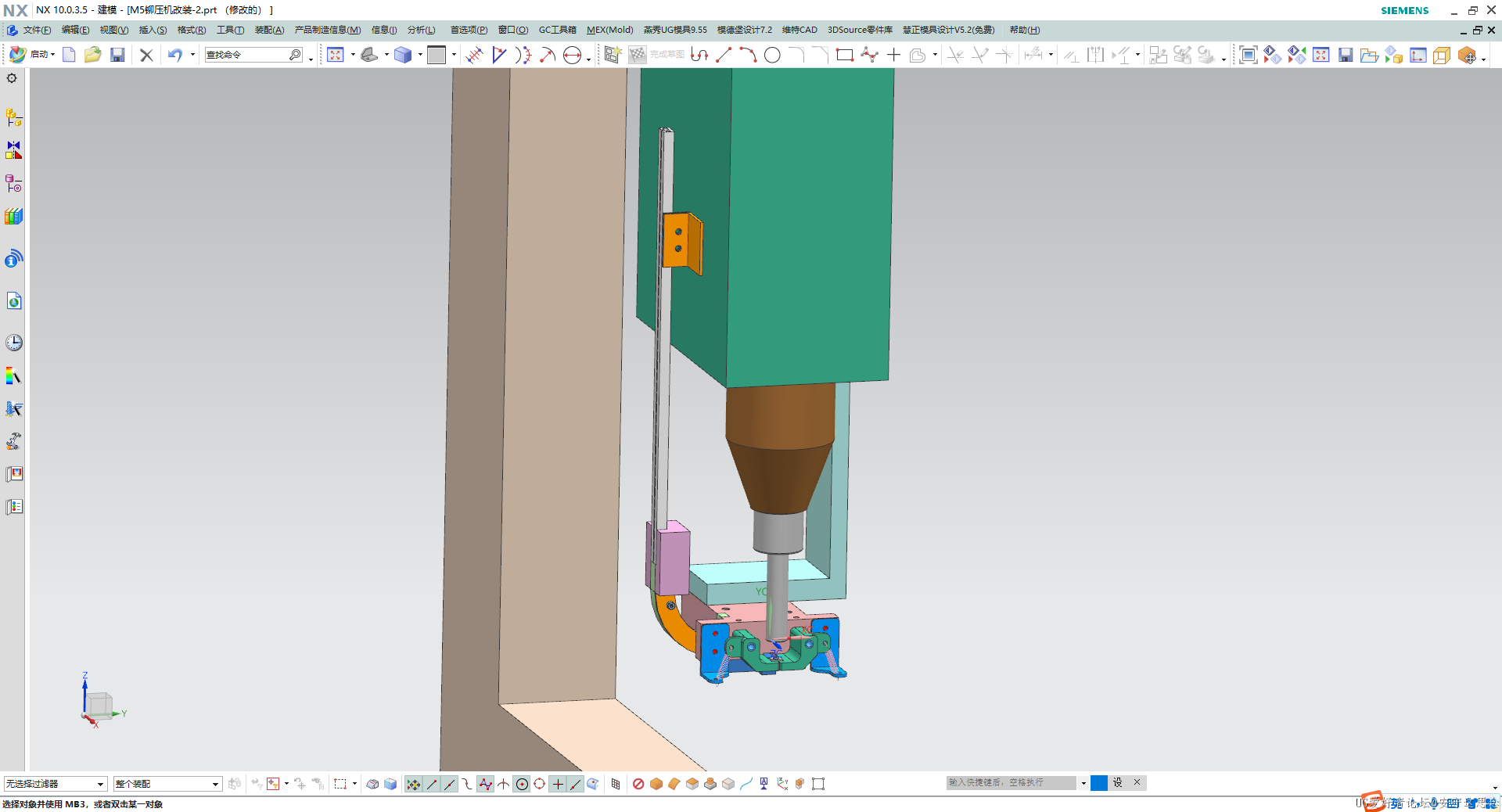Open the 维特CAD menu
1502x812 pixels.
800,30
